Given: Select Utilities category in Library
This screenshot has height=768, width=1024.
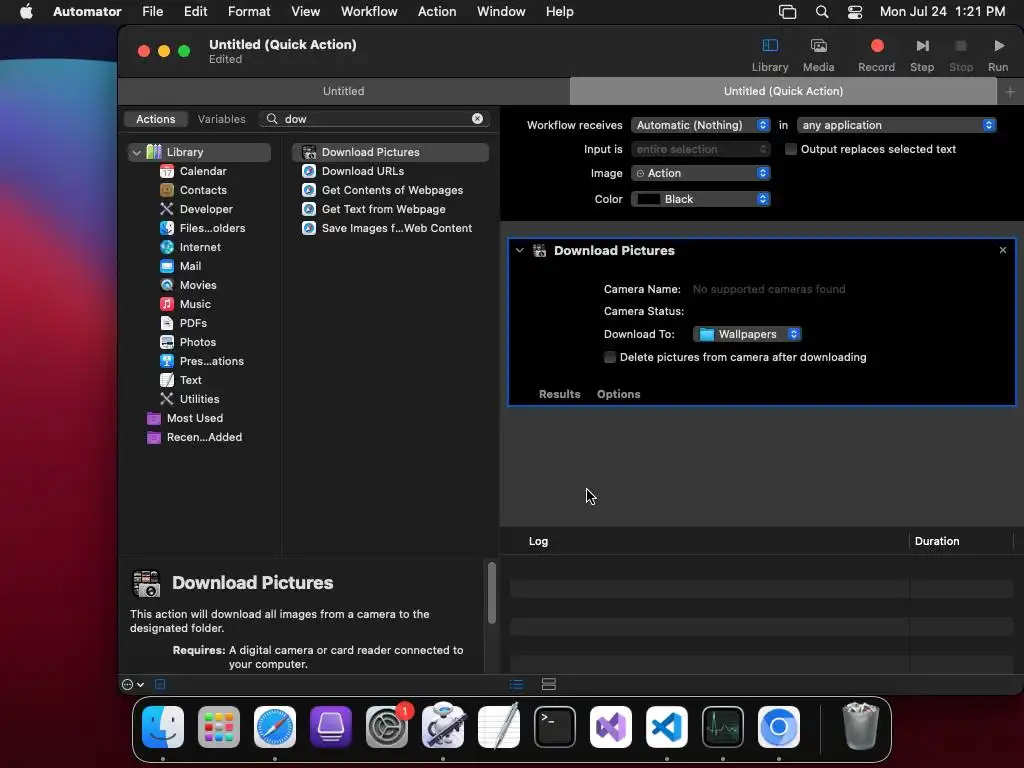Looking at the screenshot, I should tap(199, 399).
